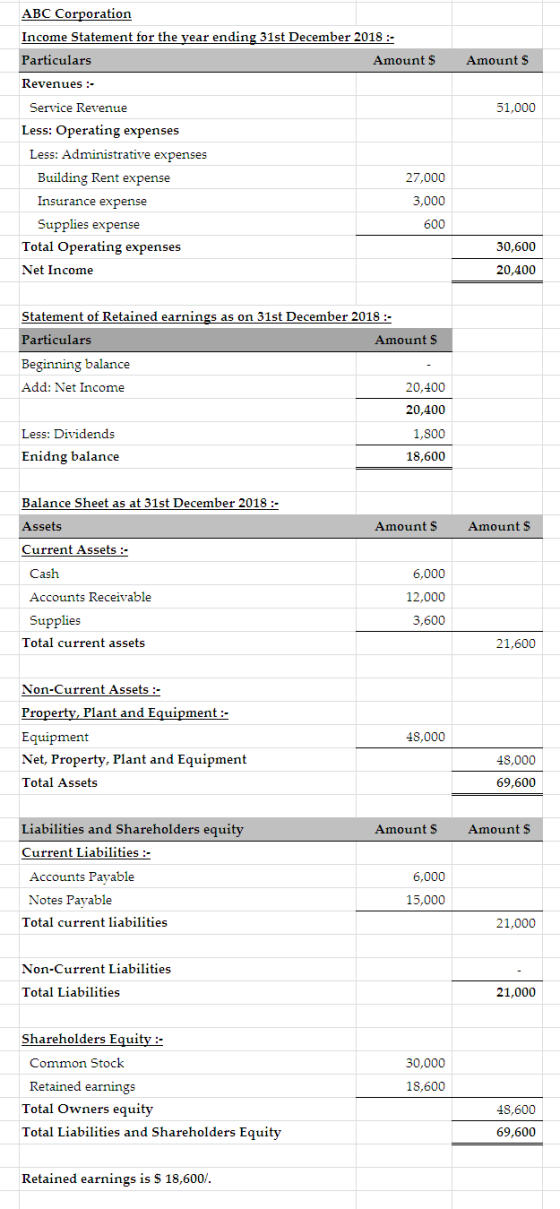The image size is (560, 1209).
Task: Select the 3,000 Insurance expense amount
Action: (x=429, y=201)
